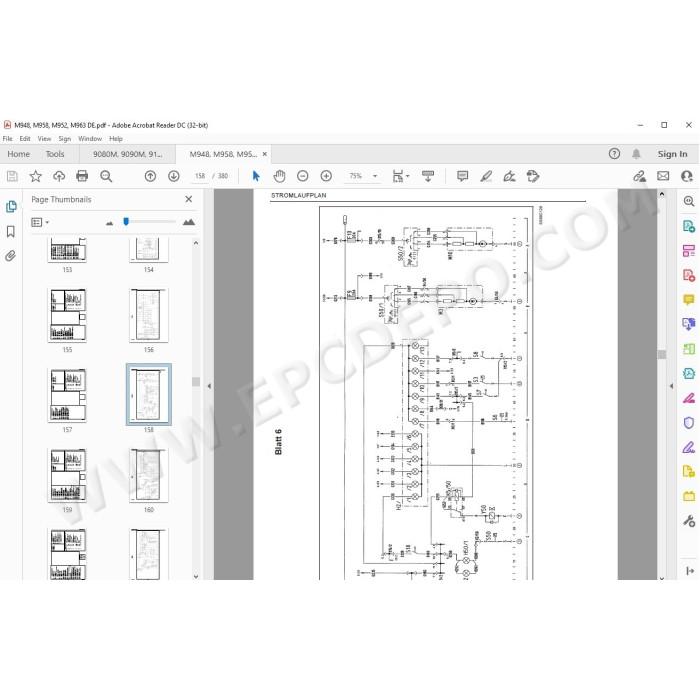Open the share with others icon
Image resolution: width=700 pixels, height=700 pixels.
point(687,176)
